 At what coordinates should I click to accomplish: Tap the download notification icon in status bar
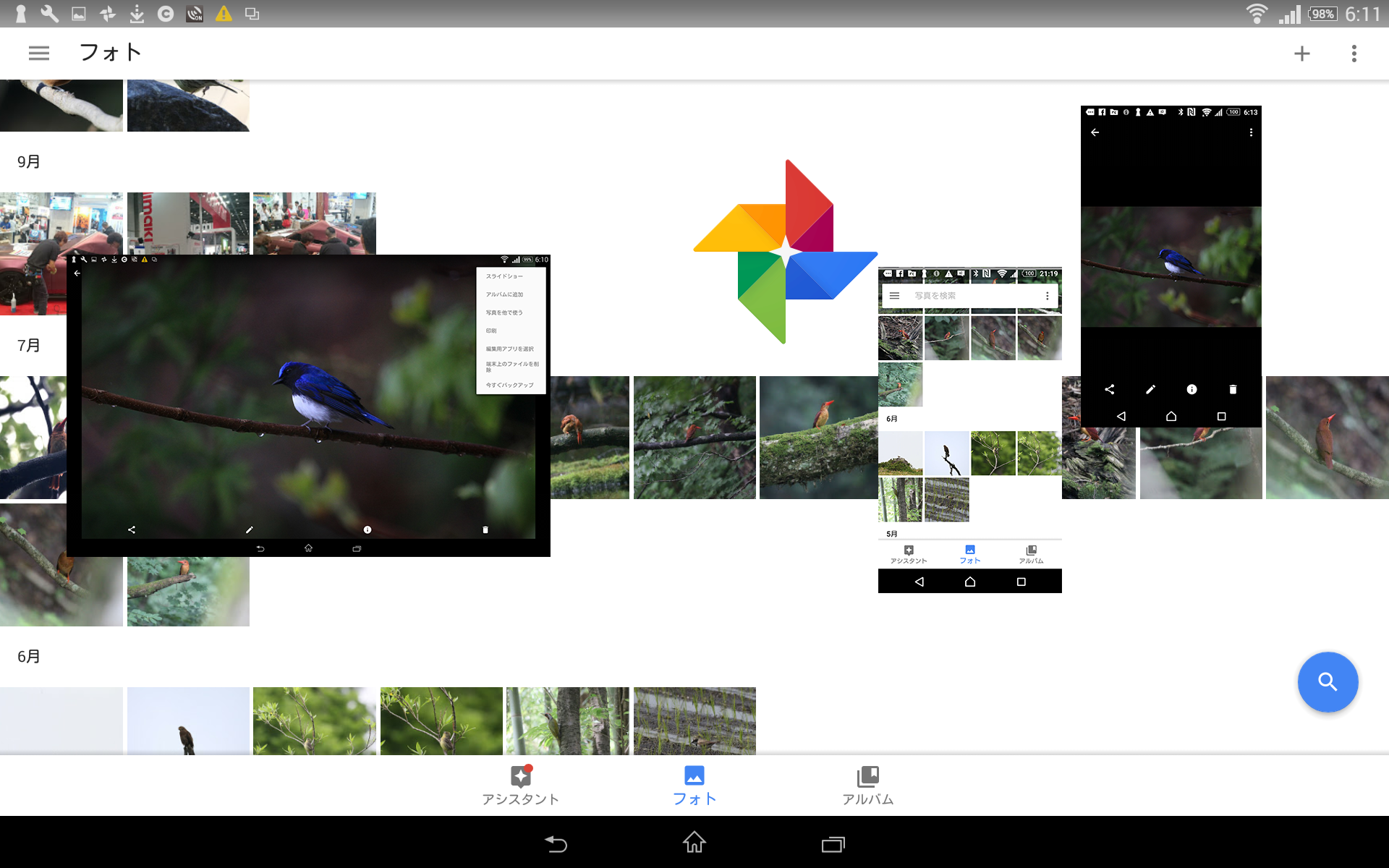click(137, 14)
